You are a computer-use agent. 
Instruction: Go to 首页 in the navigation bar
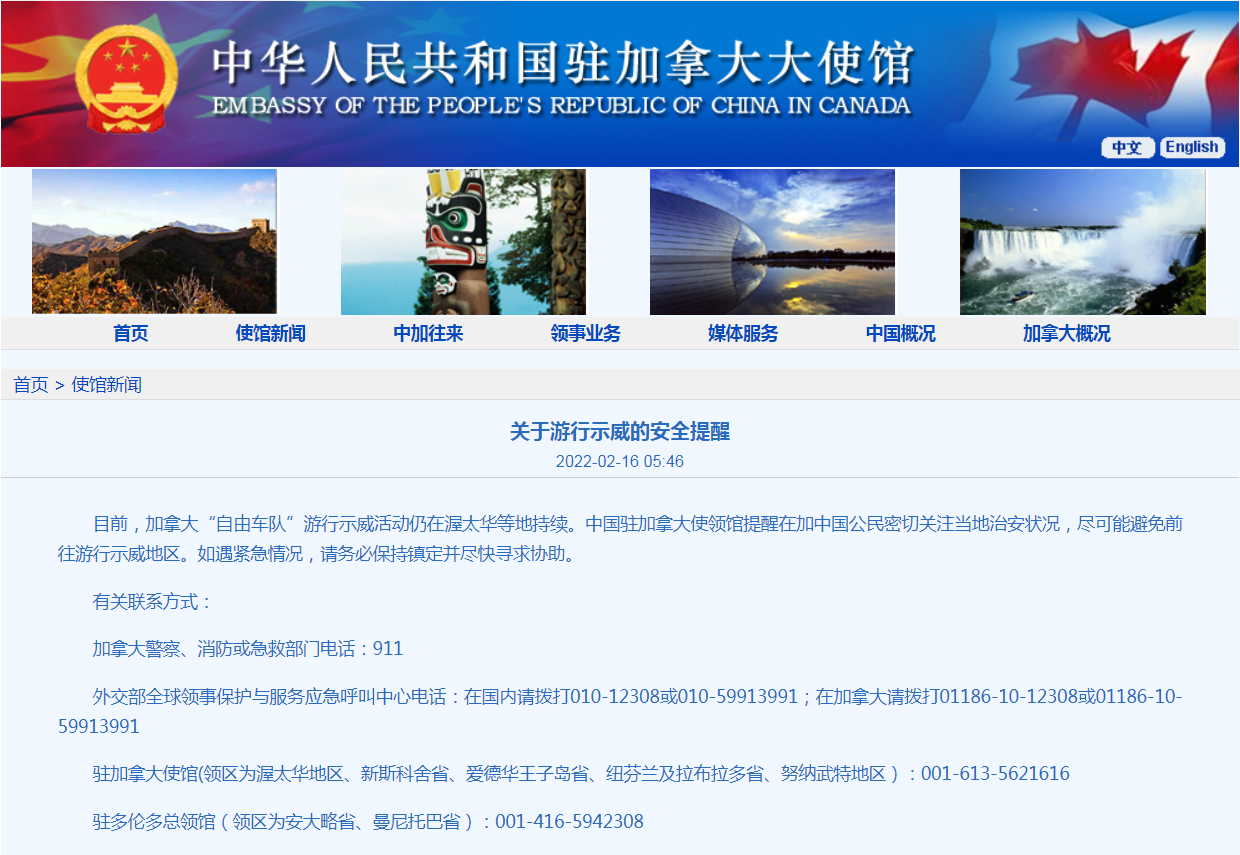131,334
